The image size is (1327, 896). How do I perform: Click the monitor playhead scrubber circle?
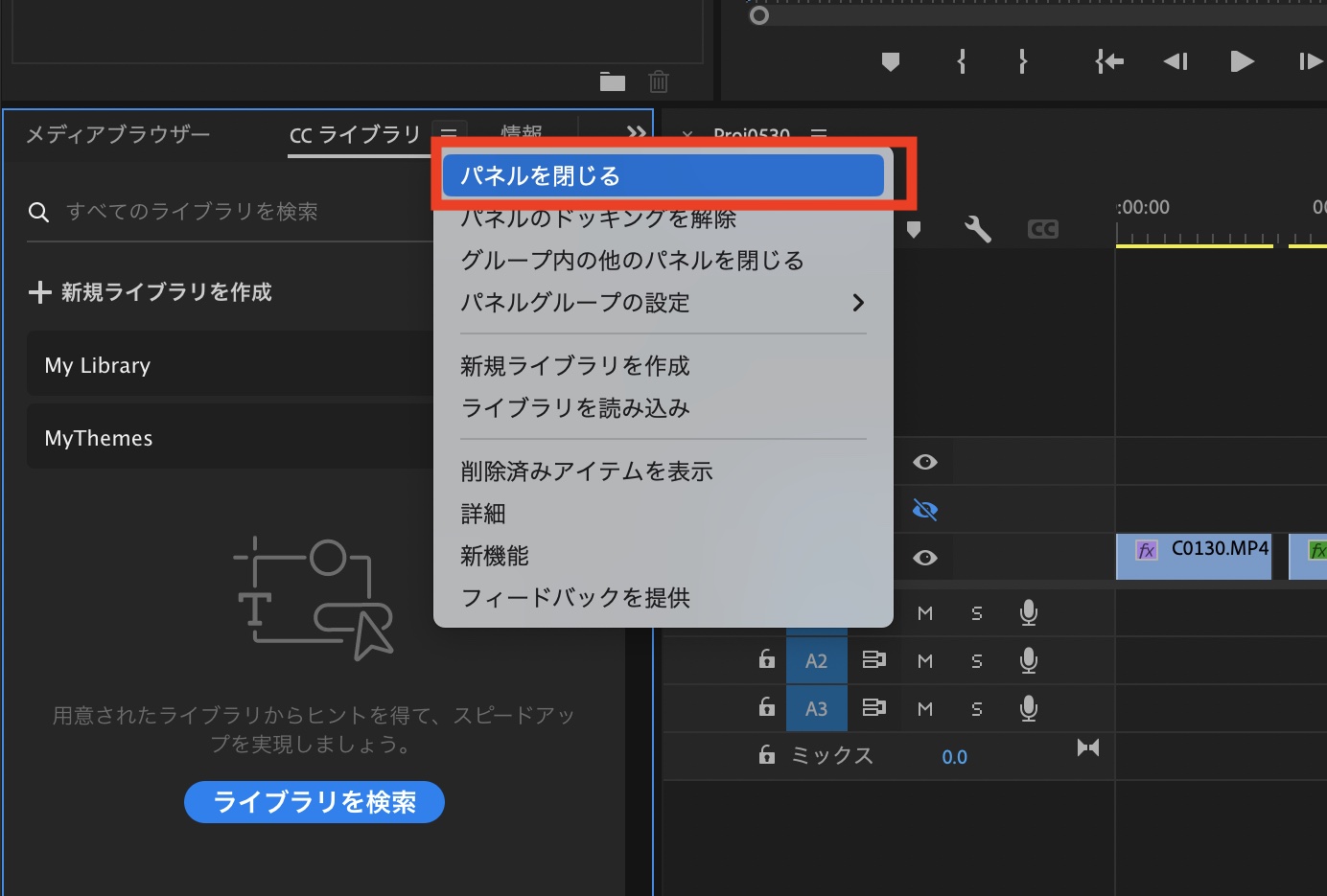(x=759, y=15)
